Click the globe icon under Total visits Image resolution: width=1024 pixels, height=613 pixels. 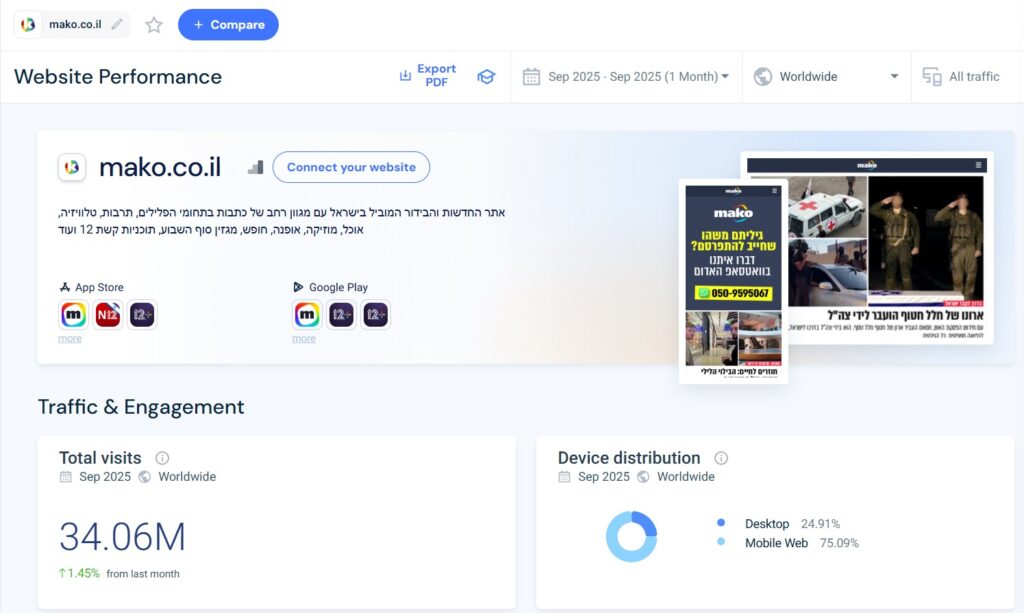point(145,477)
